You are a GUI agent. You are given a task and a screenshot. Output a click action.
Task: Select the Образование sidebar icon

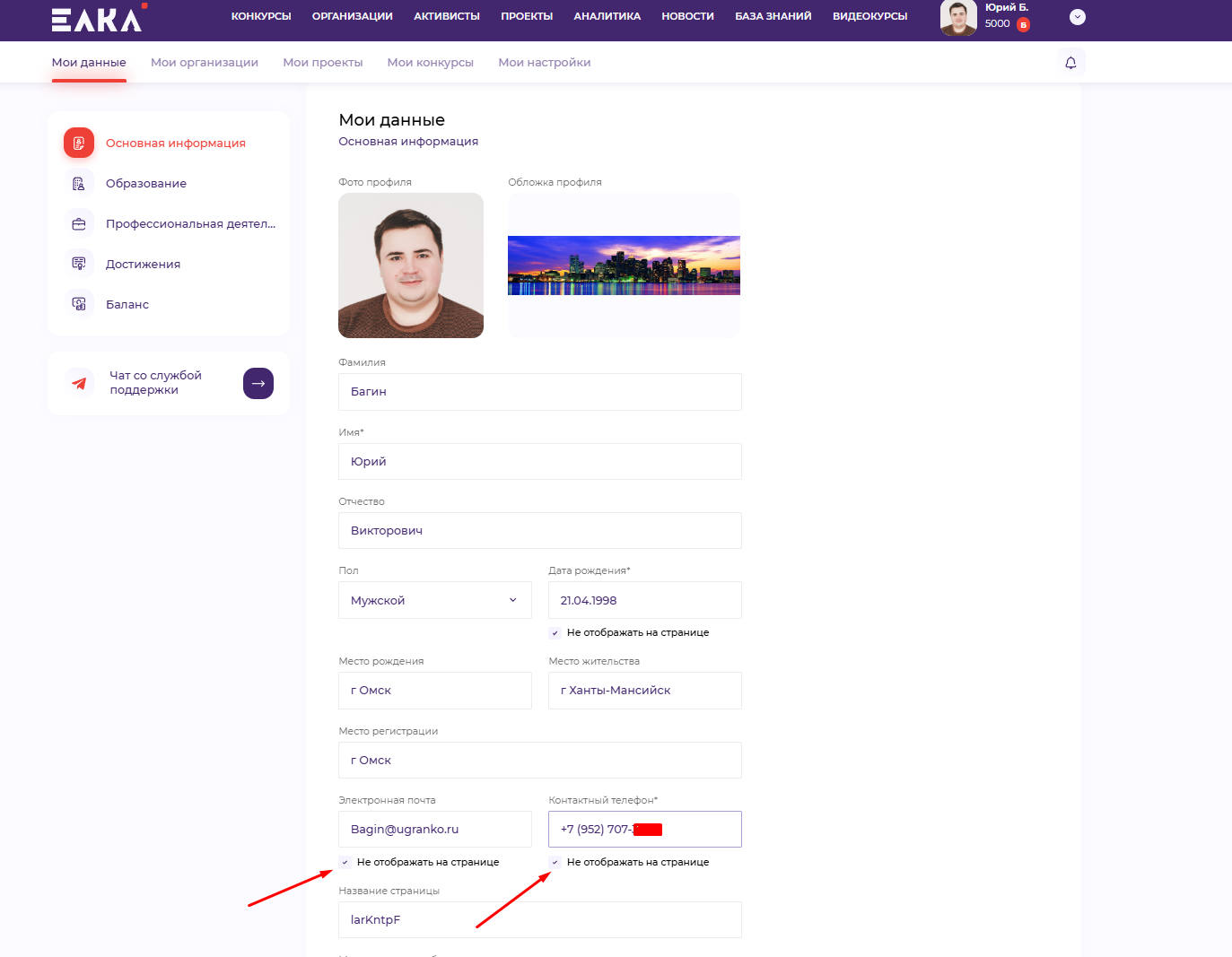[x=79, y=184]
